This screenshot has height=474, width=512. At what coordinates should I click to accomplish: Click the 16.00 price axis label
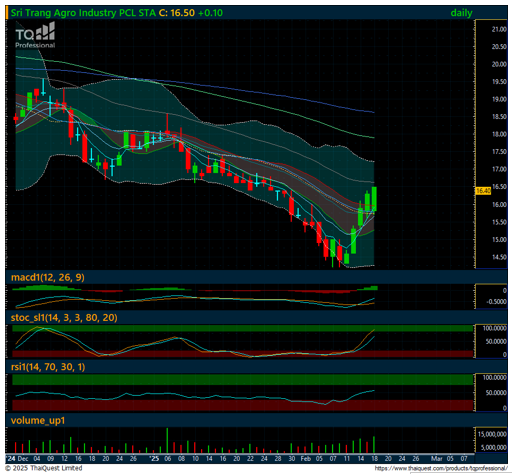(x=499, y=205)
